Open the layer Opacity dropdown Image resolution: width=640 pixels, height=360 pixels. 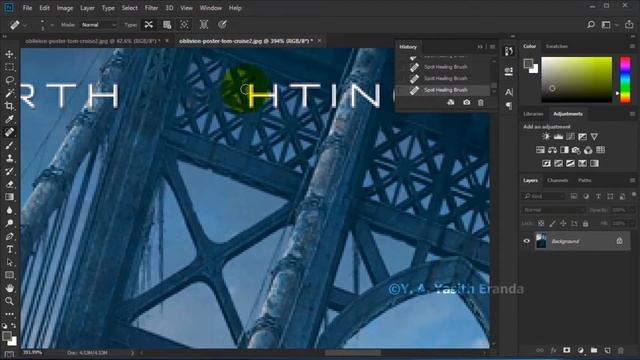(x=632, y=210)
